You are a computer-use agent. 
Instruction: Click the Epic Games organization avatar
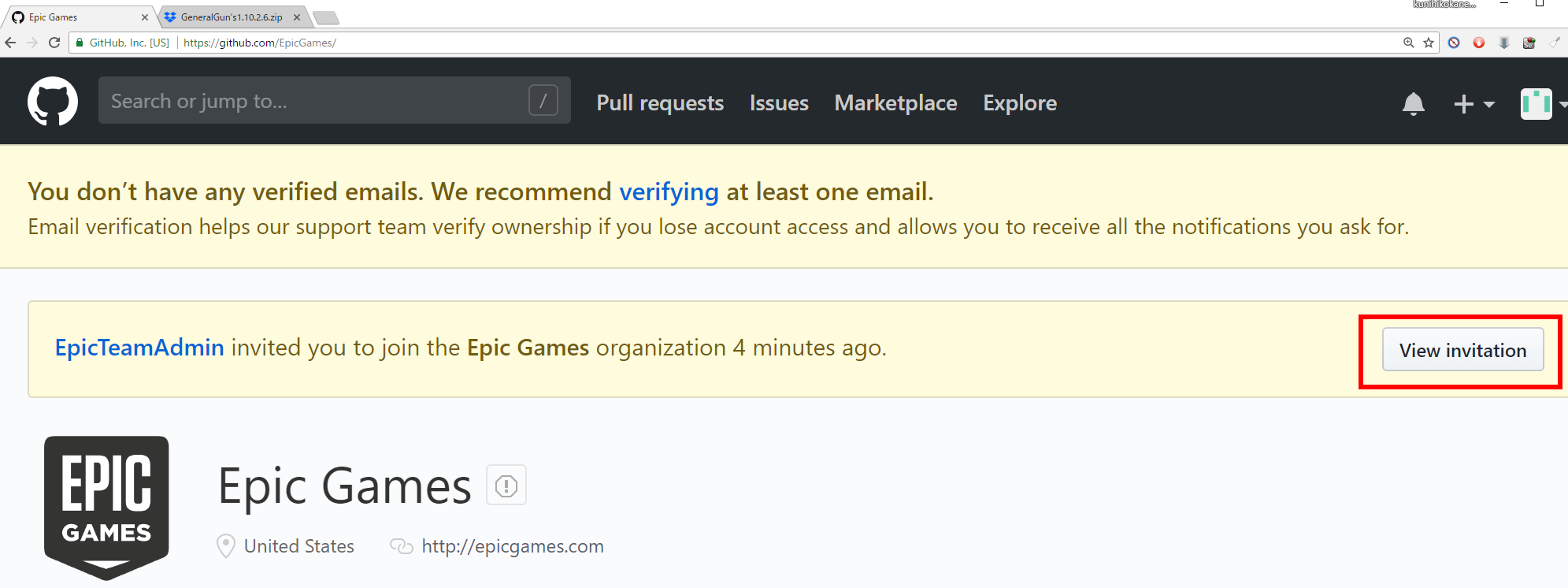pyautogui.click(x=106, y=508)
